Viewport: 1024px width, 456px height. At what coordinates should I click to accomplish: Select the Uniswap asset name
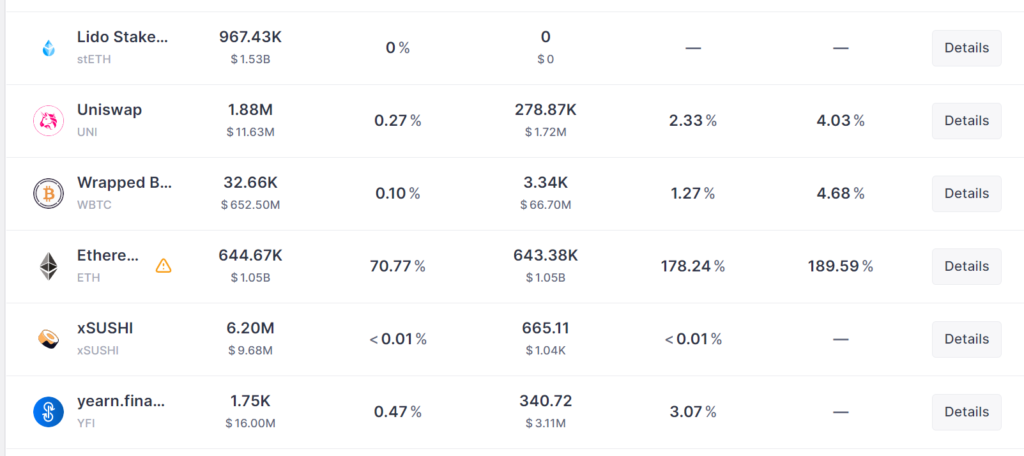109,110
